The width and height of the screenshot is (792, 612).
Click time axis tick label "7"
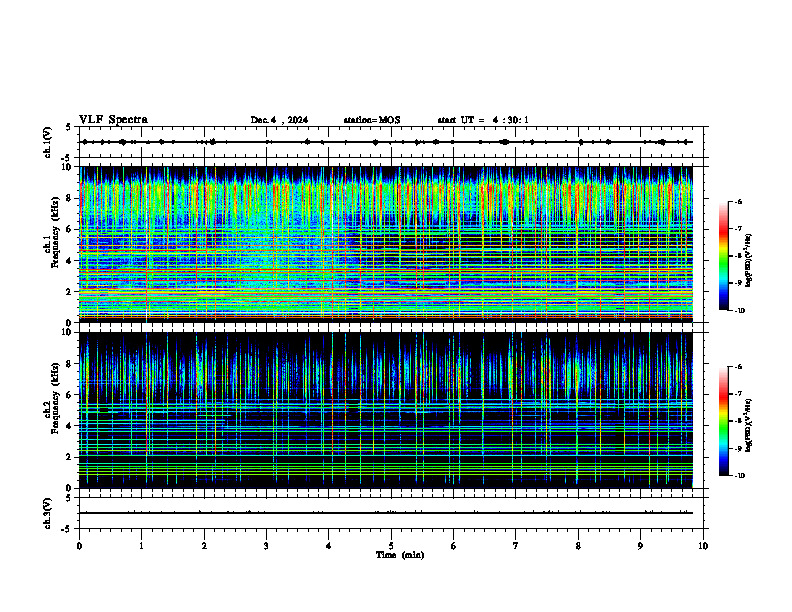tap(516, 546)
